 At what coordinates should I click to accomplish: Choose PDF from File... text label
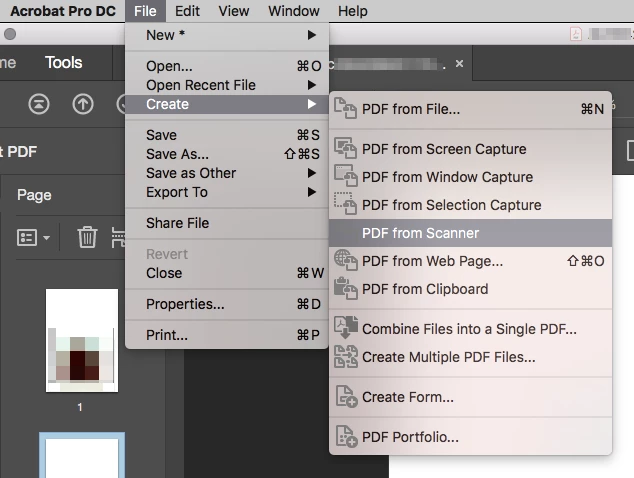click(x=411, y=109)
